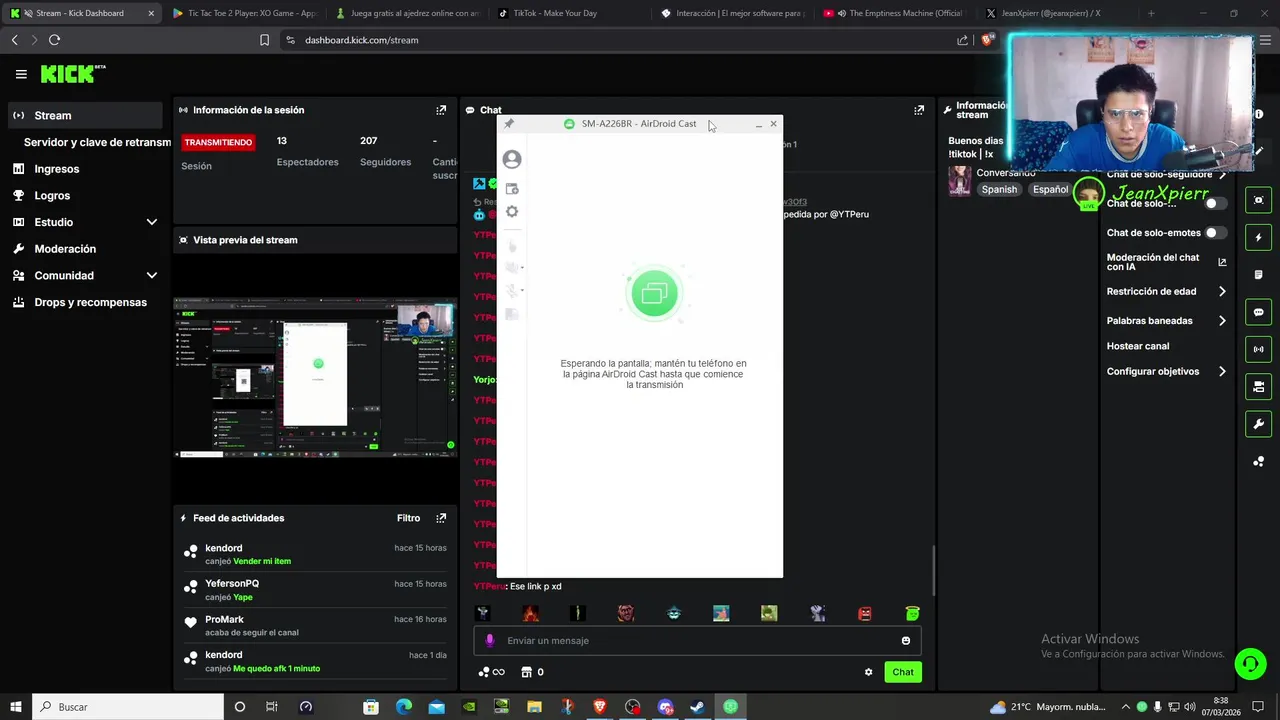Switch to The Emptiness Machine tab
The height and width of the screenshot is (720, 1280).
pyautogui.click(x=893, y=13)
